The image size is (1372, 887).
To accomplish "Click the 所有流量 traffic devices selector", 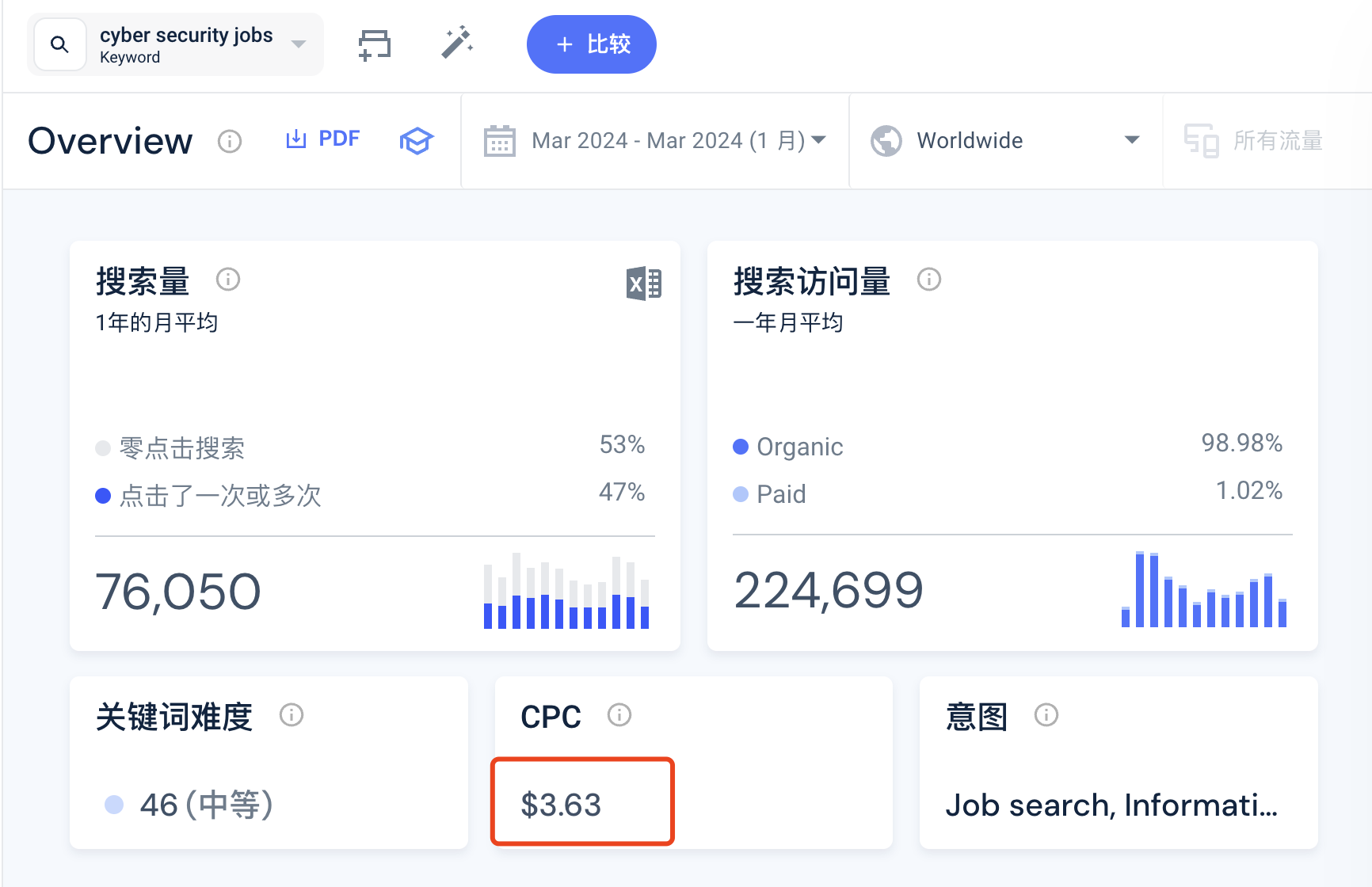I will [1253, 141].
